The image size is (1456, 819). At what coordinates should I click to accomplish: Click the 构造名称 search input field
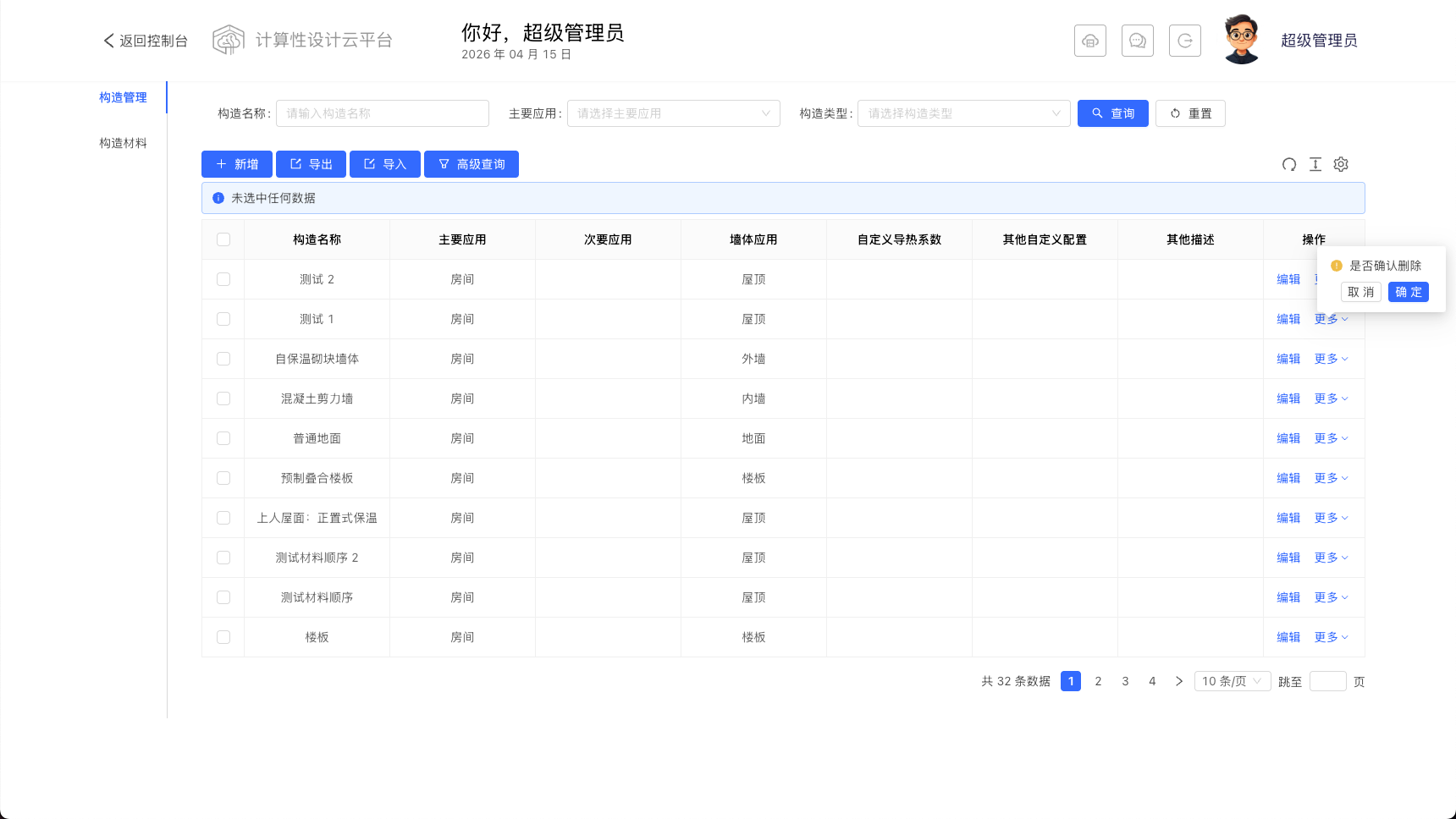383,113
